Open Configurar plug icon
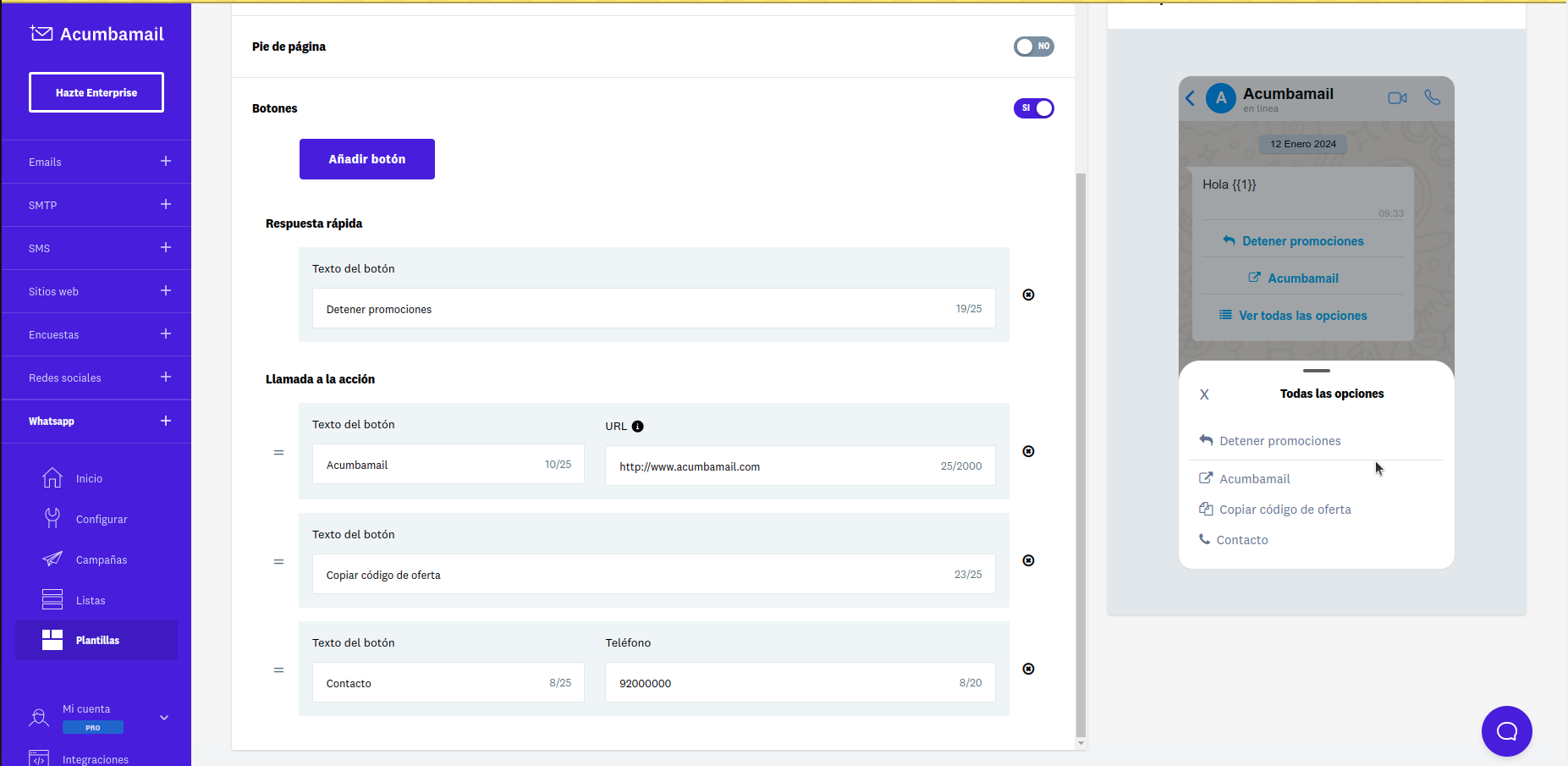Image resolution: width=1568 pixels, height=766 pixels. click(52, 518)
